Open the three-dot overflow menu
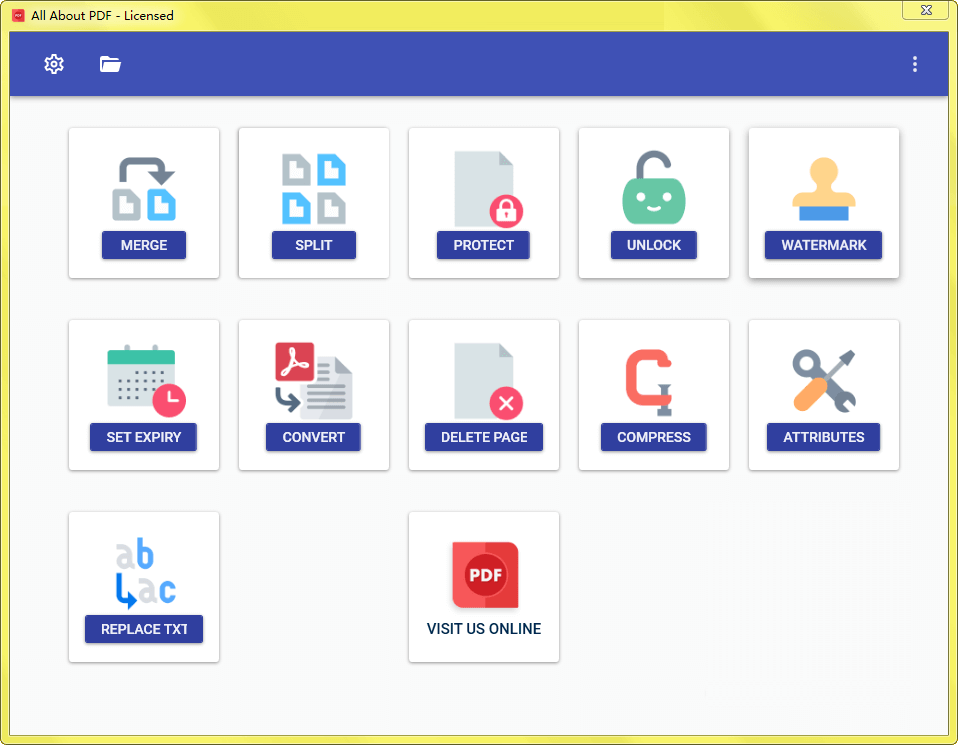Screen dimensions: 958x745 914,64
